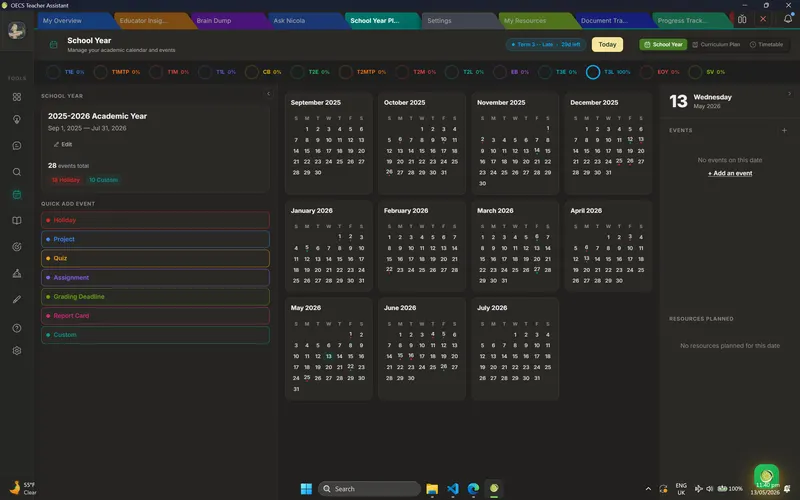Switch to Curriculum Plan view
Viewport: 800px width, 500px height.
(x=716, y=44)
